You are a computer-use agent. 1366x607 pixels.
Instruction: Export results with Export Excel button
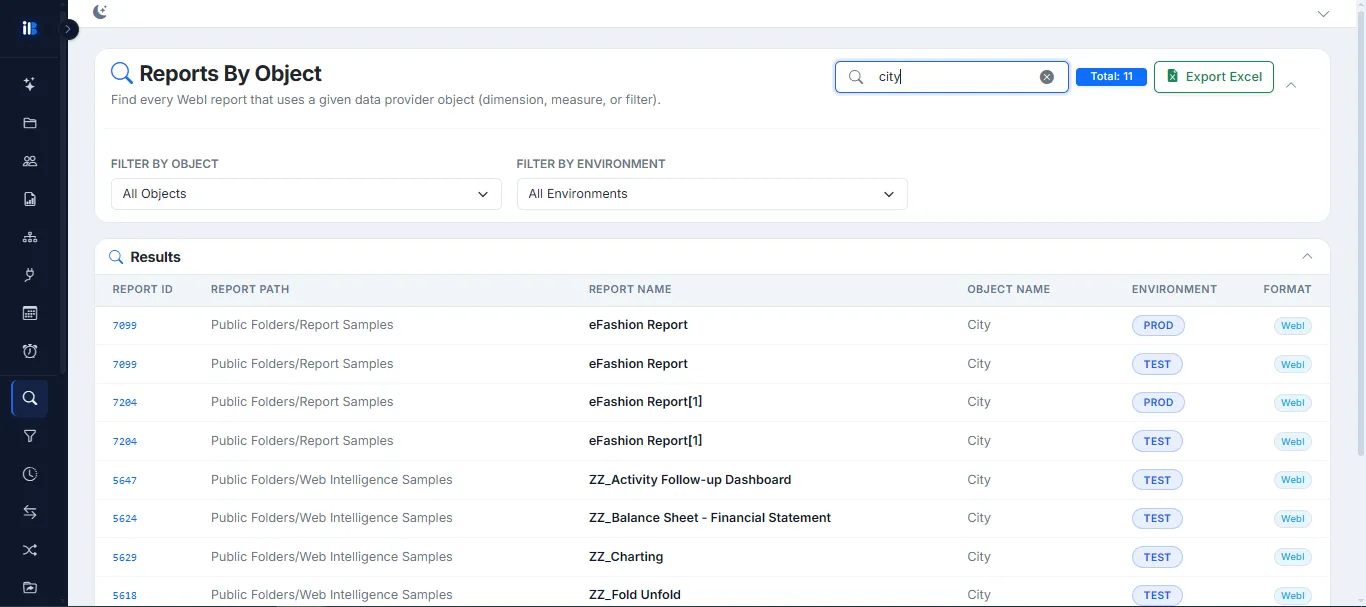(x=1213, y=77)
